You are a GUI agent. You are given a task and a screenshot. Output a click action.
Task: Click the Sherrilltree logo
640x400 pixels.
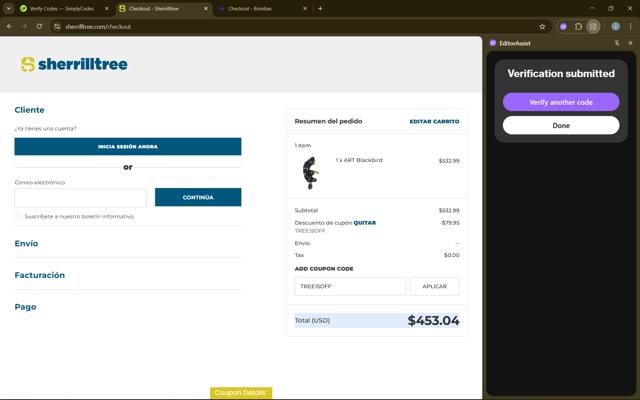tap(74, 64)
